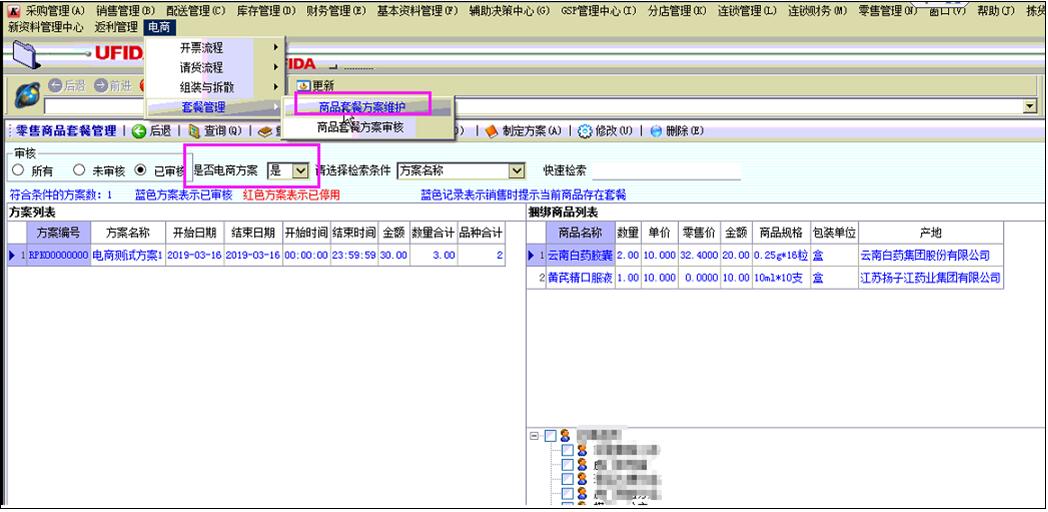Image resolution: width=1048 pixels, height=512 pixels.
Task: Click the RPK00000000 plan number cell
Action: click(x=58, y=255)
